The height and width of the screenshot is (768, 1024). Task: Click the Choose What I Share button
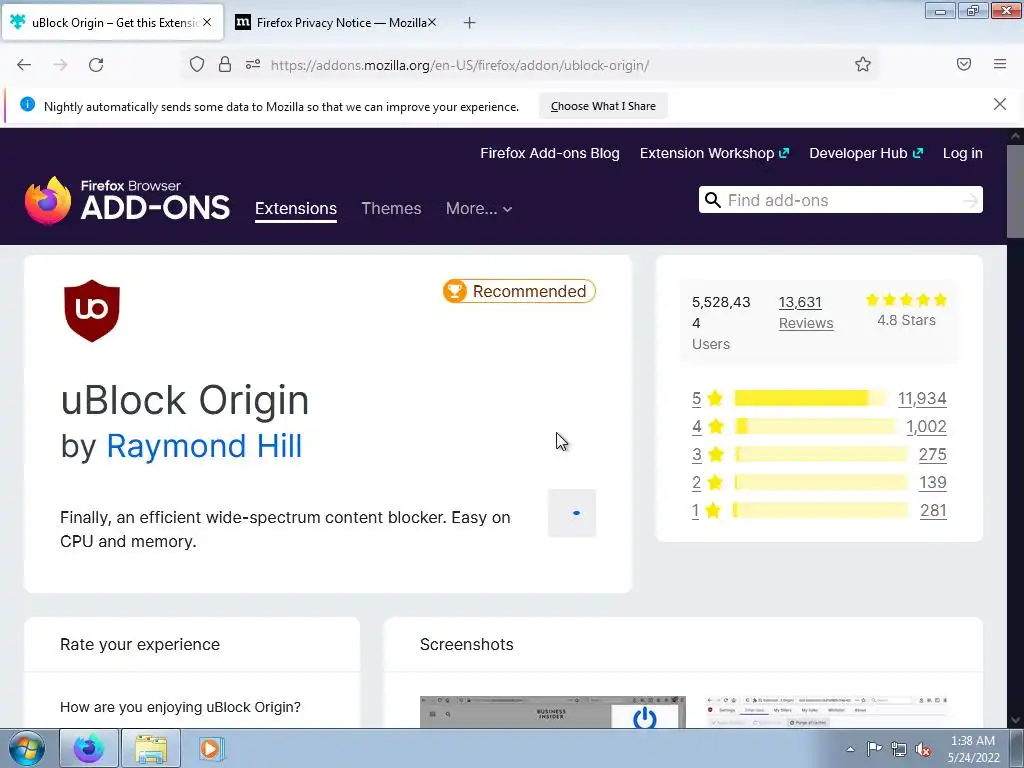click(603, 106)
